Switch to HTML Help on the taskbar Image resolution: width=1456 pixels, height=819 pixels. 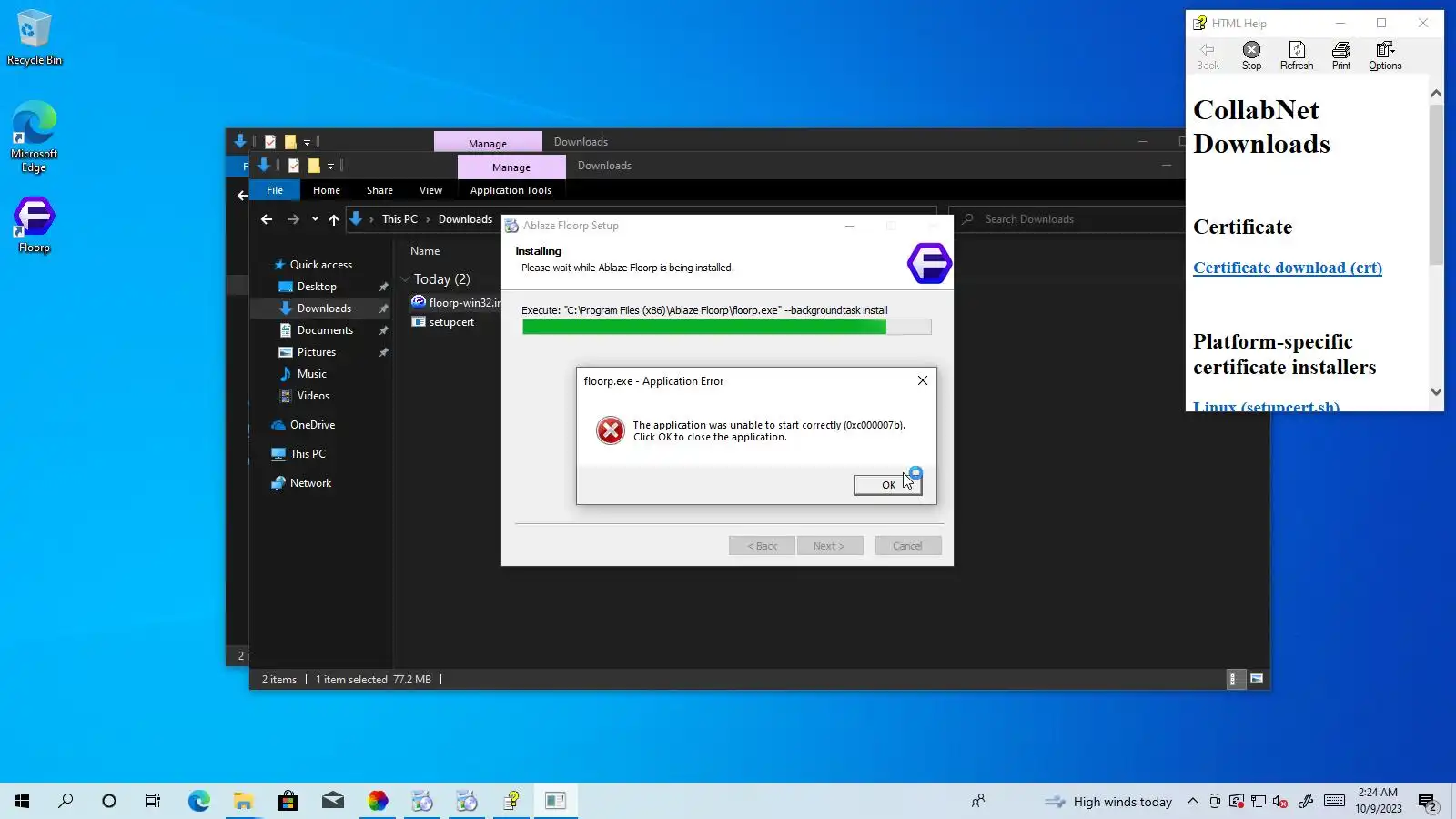pos(511,801)
